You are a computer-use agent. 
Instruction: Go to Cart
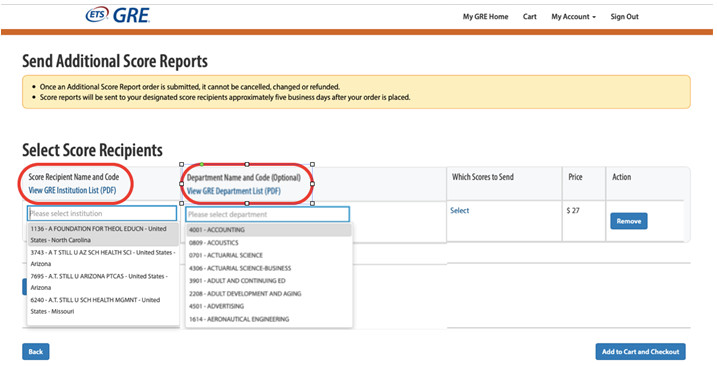530,16
